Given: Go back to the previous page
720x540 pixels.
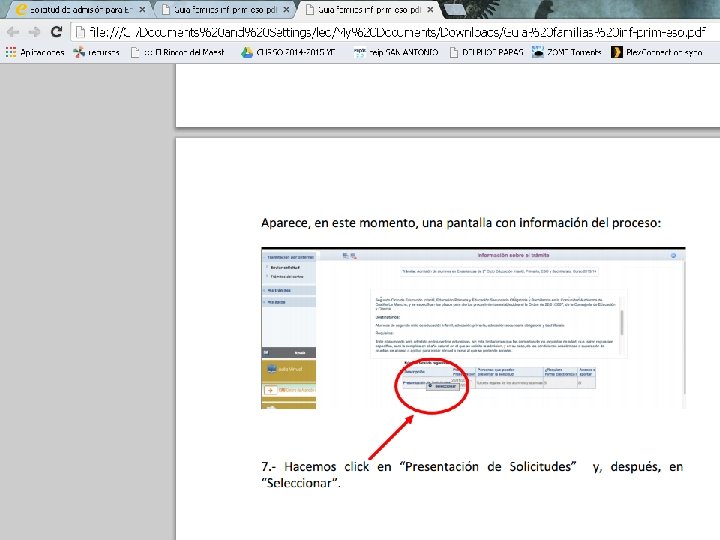Looking at the screenshot, I should coord(13,32).
